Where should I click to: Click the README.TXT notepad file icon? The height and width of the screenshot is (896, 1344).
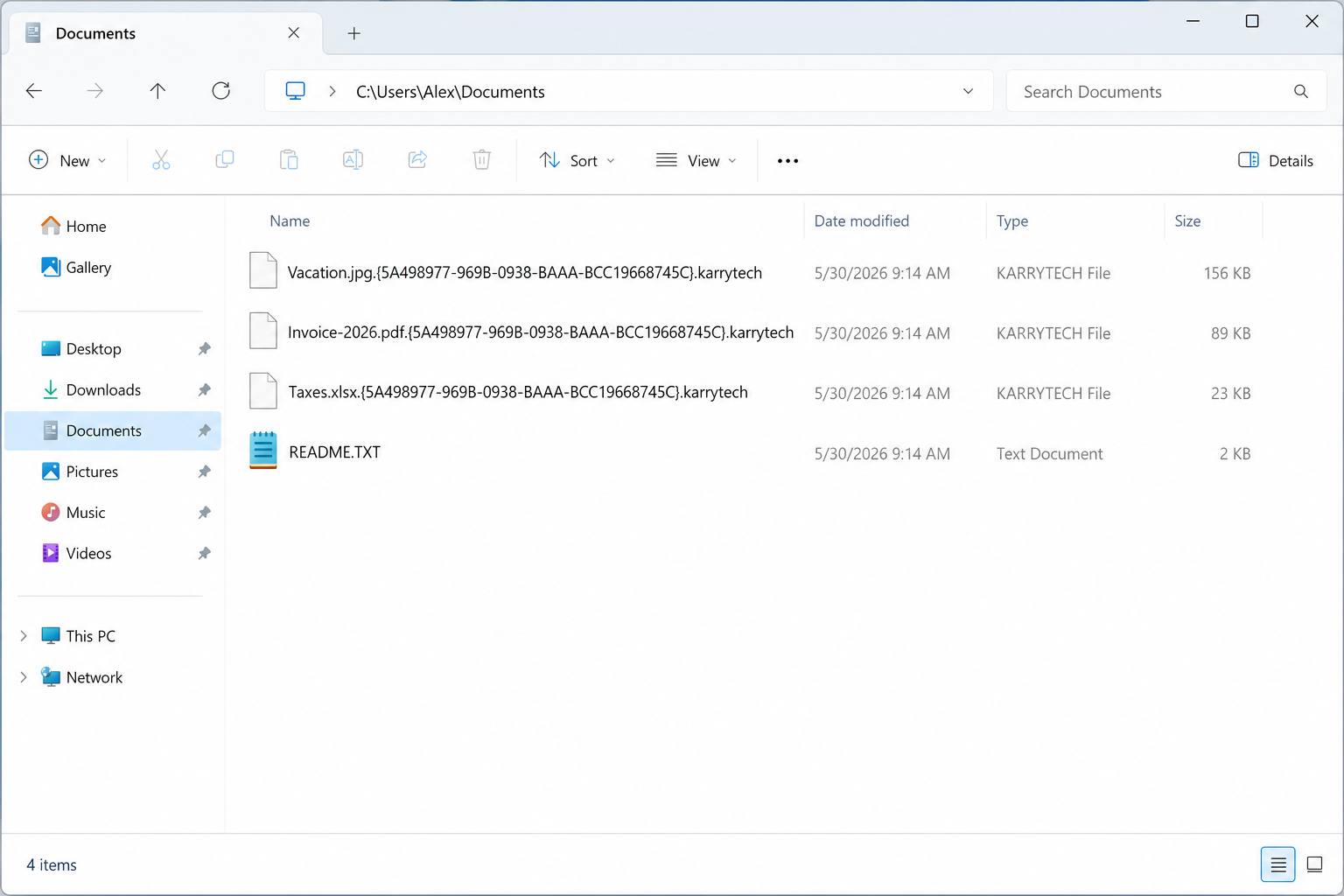pyautogui.click(x=263, y=451)
